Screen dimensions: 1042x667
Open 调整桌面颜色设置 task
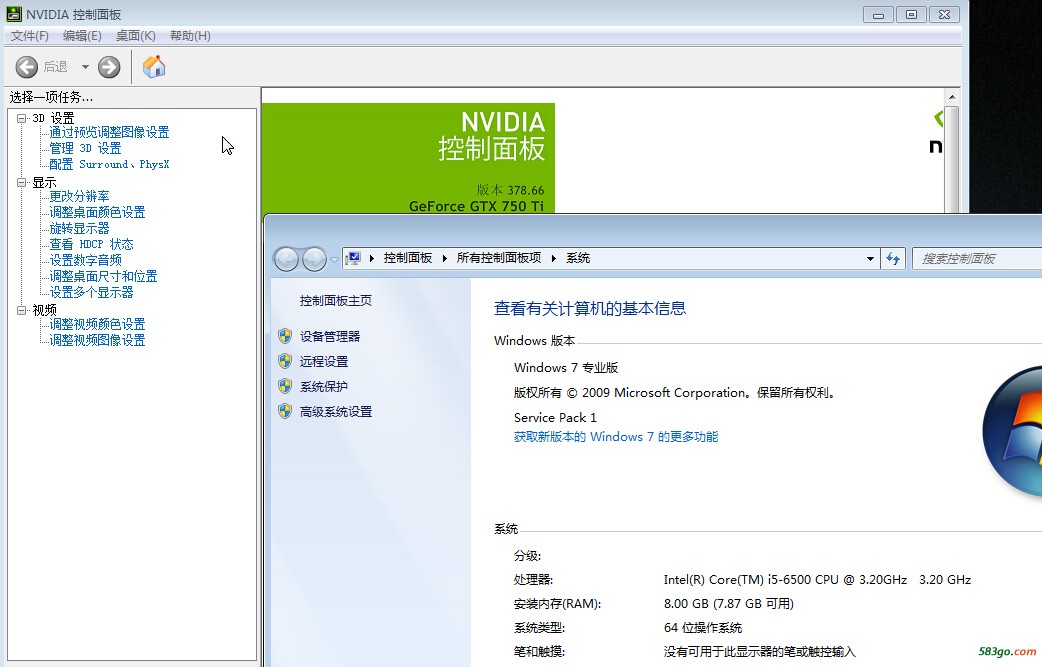(97, 212)
